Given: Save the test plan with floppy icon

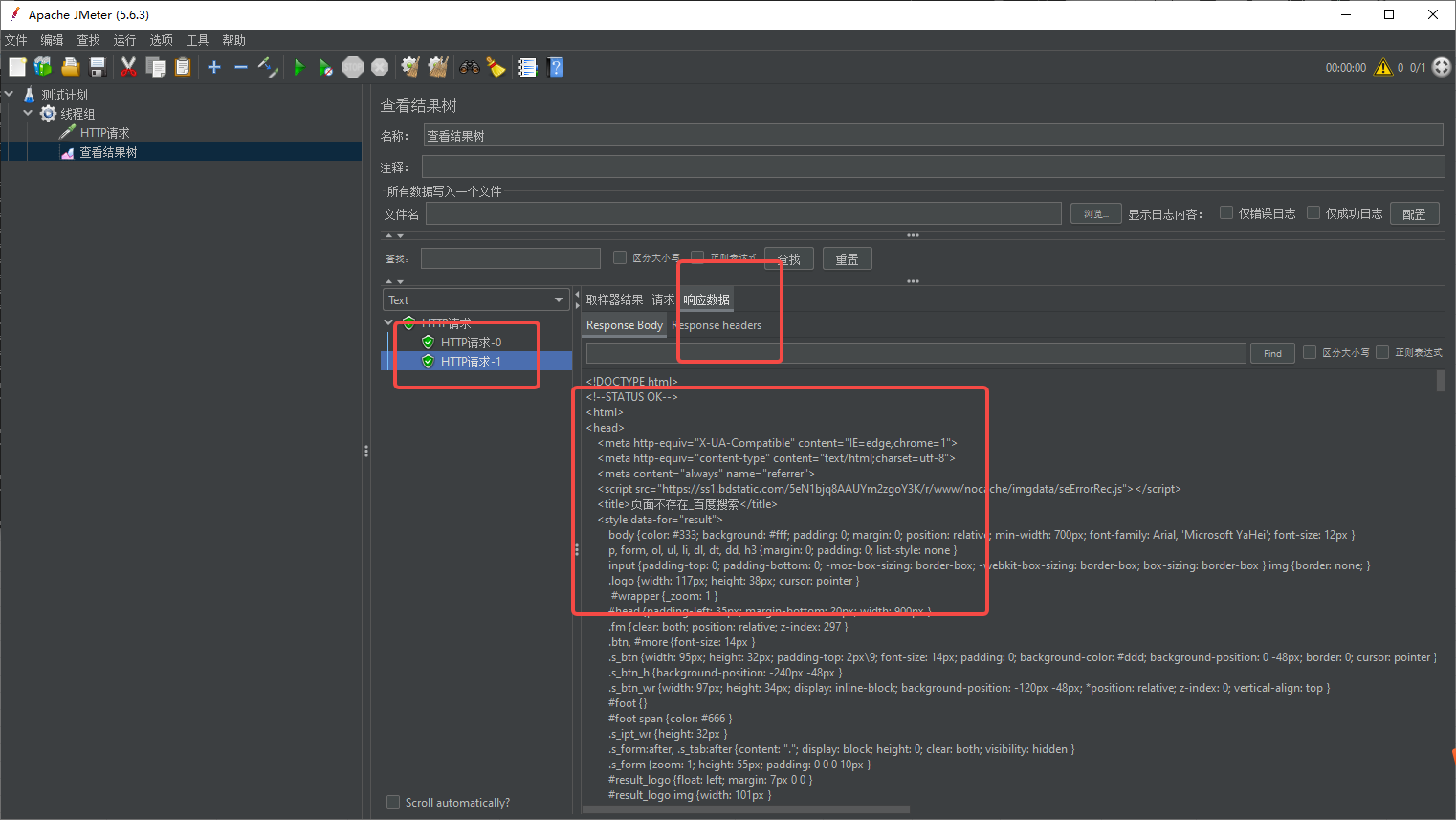Looking at the screenshot, I should [x=97, y=67].
